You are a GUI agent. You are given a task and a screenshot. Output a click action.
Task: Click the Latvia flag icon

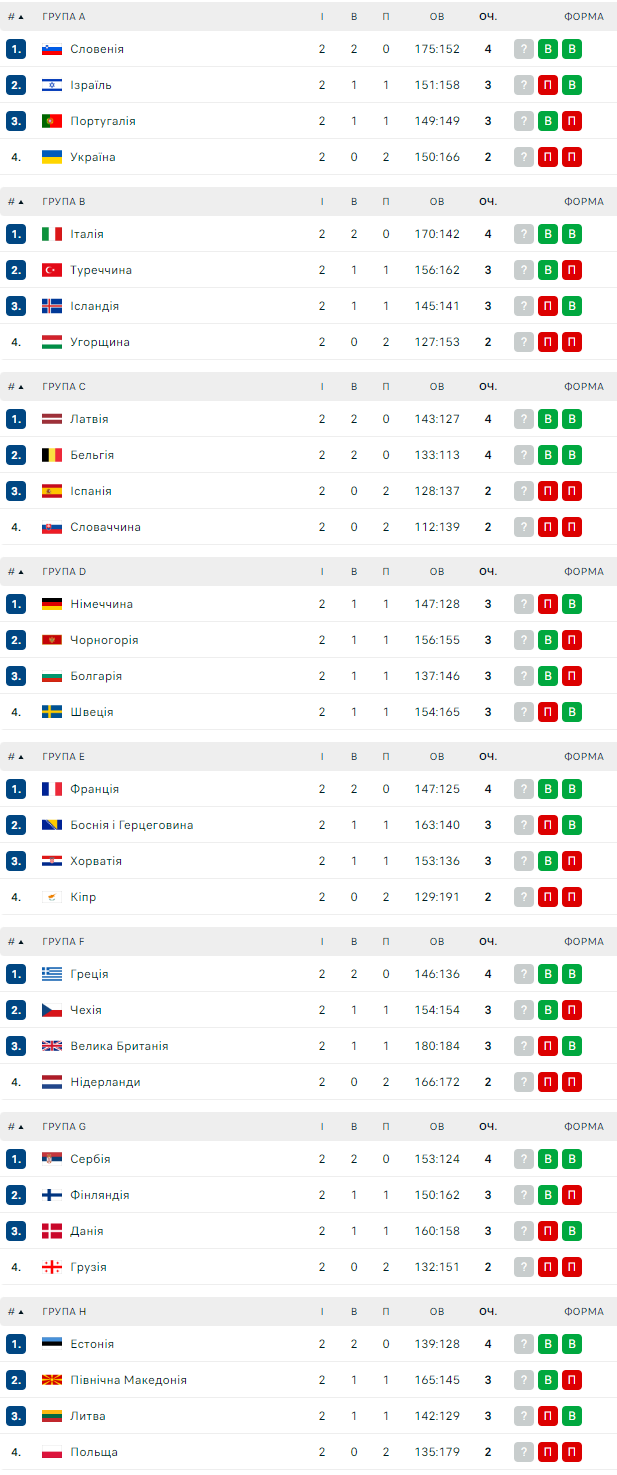click(52, 419)
